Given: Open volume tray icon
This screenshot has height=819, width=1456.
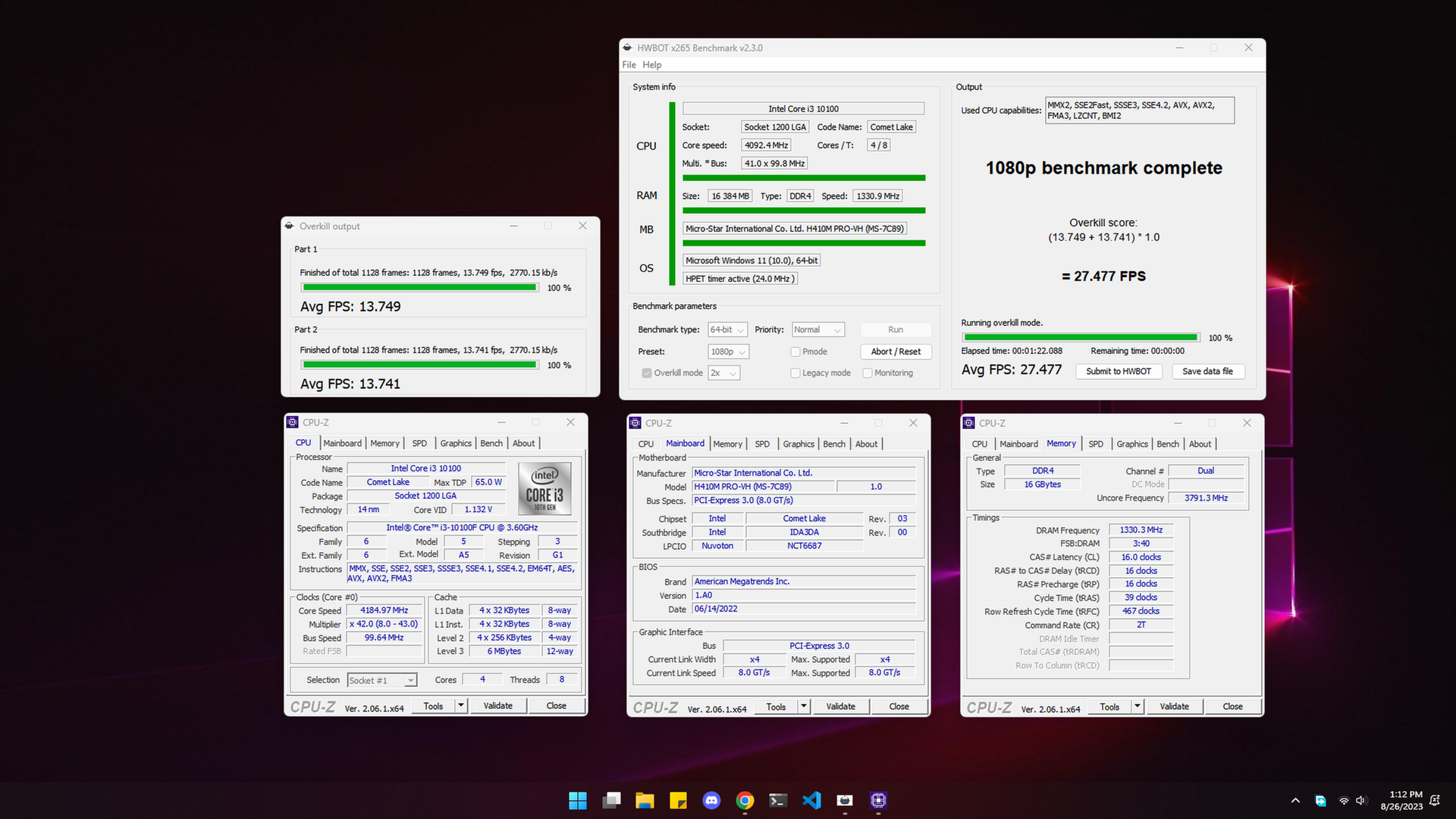Looking at the screenshot, I should pos(1361,801).
